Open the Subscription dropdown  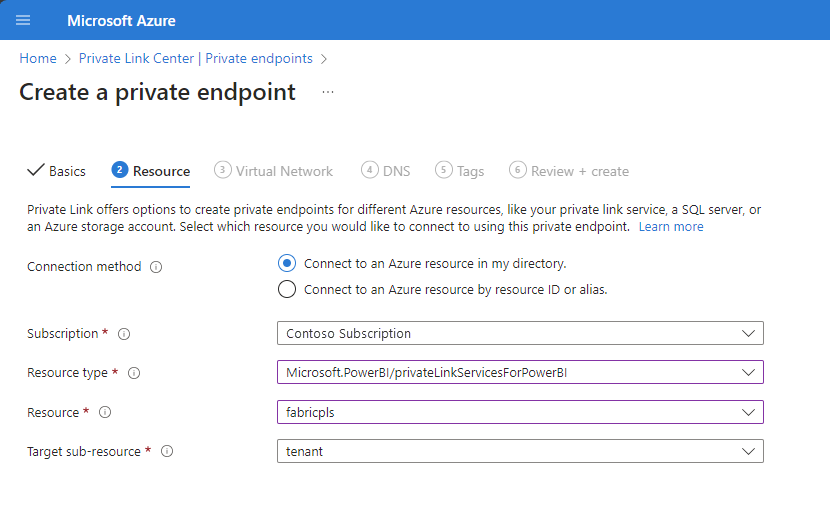pyautogui.click(x=520, y=333)
